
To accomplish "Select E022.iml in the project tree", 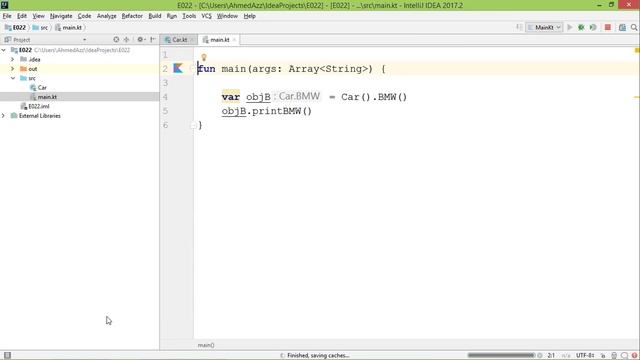I will click(x=80, y=106).
